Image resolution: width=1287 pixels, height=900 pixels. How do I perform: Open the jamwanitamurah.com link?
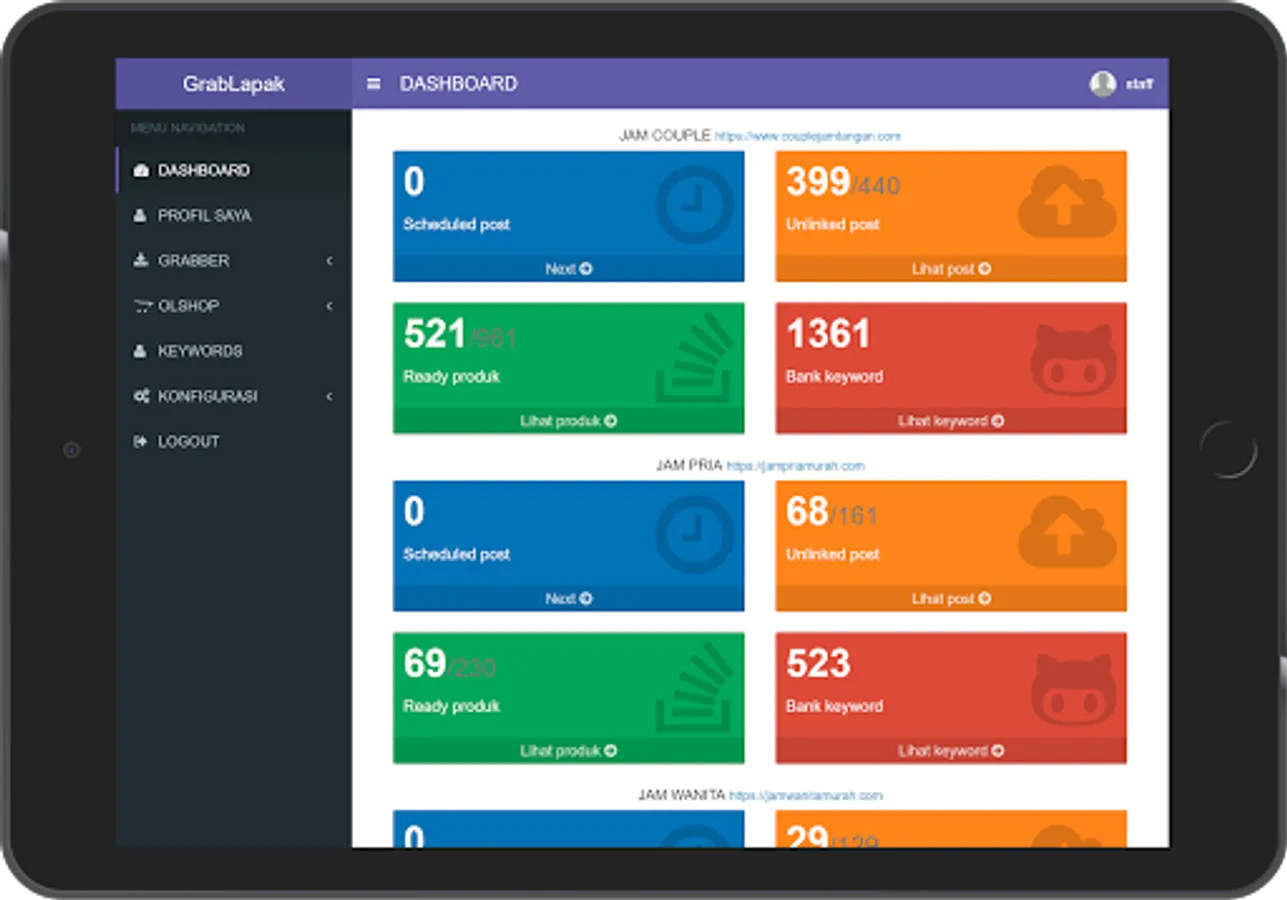(x=806, y=796)
